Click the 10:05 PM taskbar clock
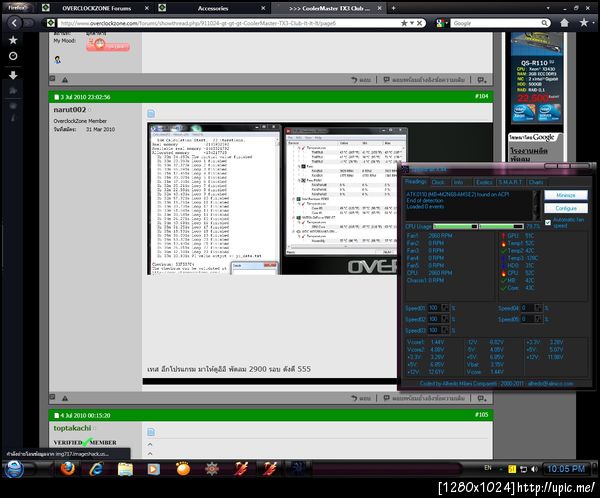This screenshot has width=600, height=498. click(x=566, y=469)
